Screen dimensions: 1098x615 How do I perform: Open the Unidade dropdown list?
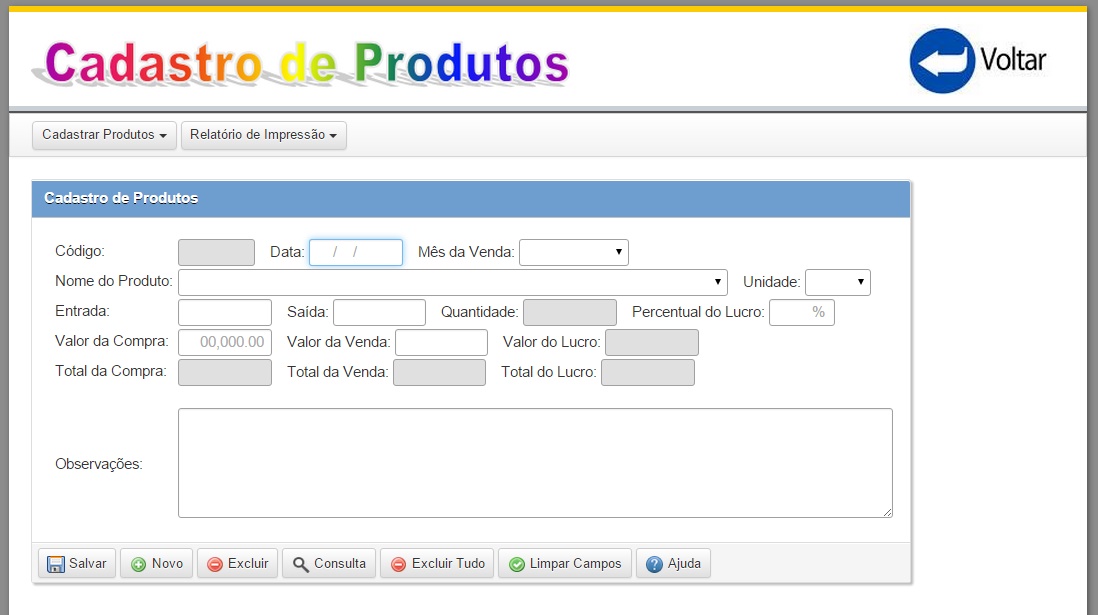tap(837, 282)
